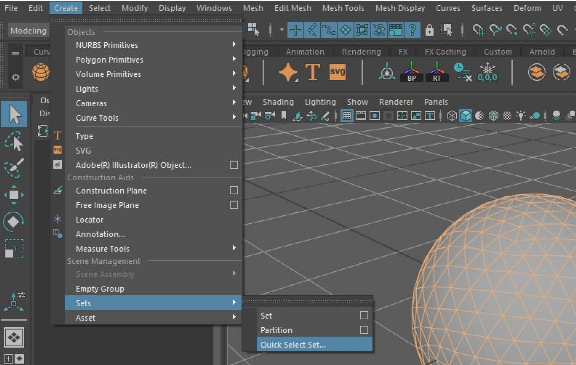The height and width of the screenshot is (365, 576).
Task: Click the freeze transformations 0,0,0 icon
Action: [487, 72]
